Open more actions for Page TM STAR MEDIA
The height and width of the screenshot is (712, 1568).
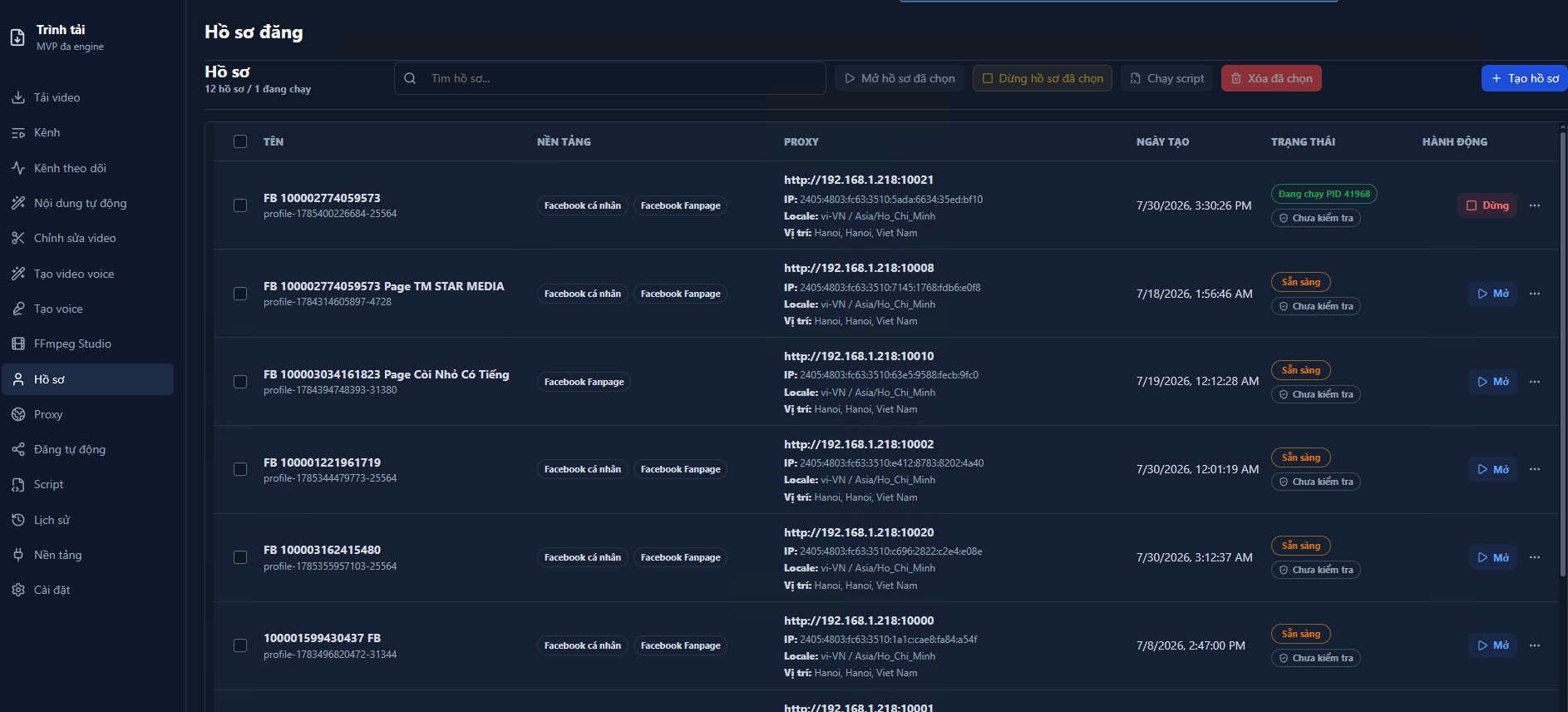1535,294
